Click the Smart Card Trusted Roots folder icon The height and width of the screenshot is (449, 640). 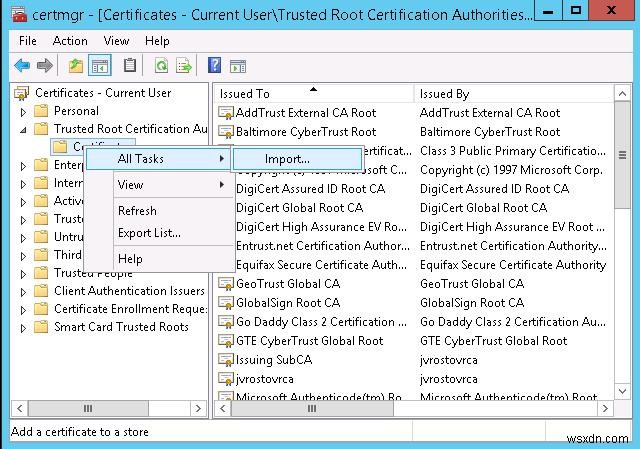click(x=41, y=327)
